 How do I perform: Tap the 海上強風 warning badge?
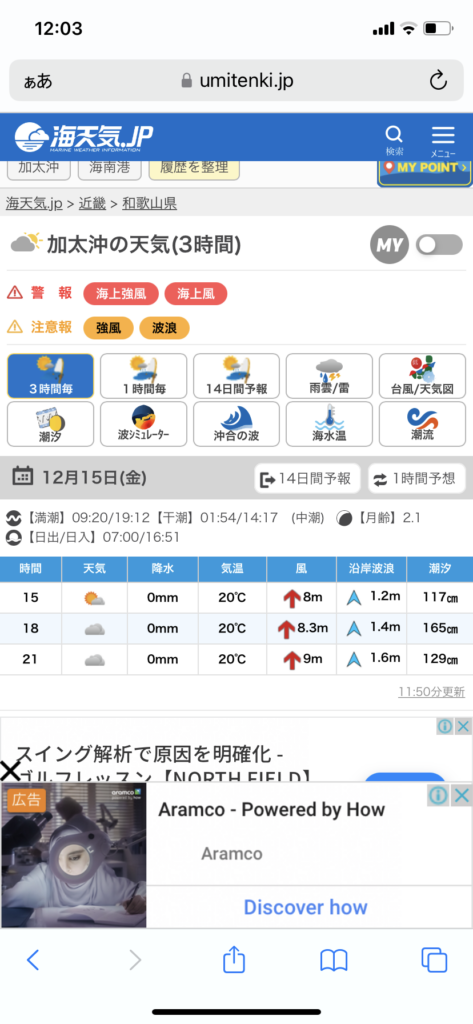pos(121,294)
